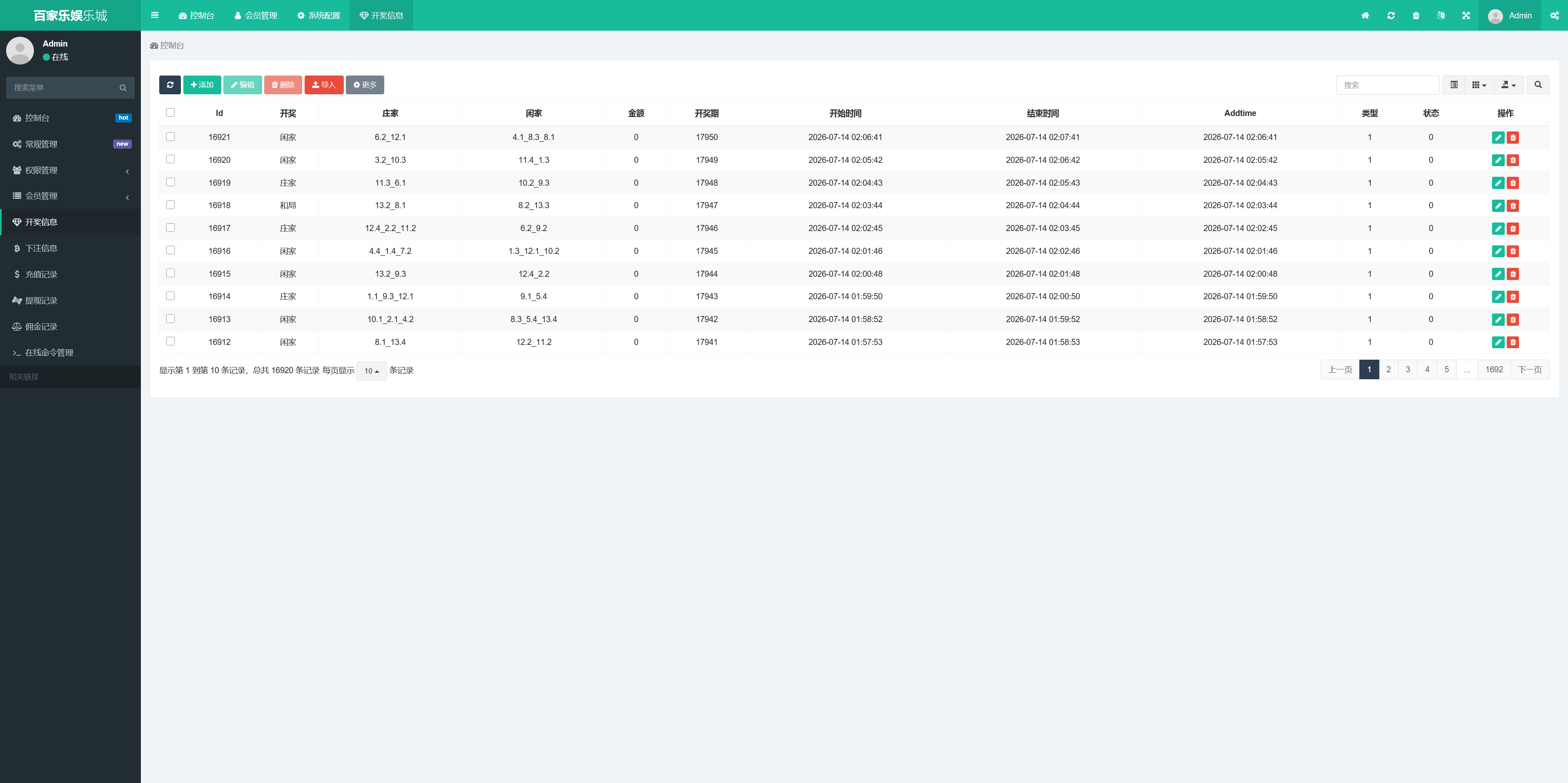Select checkbox for row 16920
1568x783 pixels.
tap(170, 159)
